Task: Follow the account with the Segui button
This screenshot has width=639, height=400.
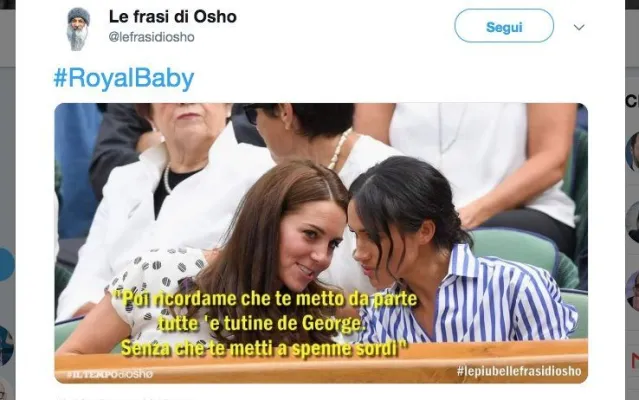Action: (x=504, y=26)
